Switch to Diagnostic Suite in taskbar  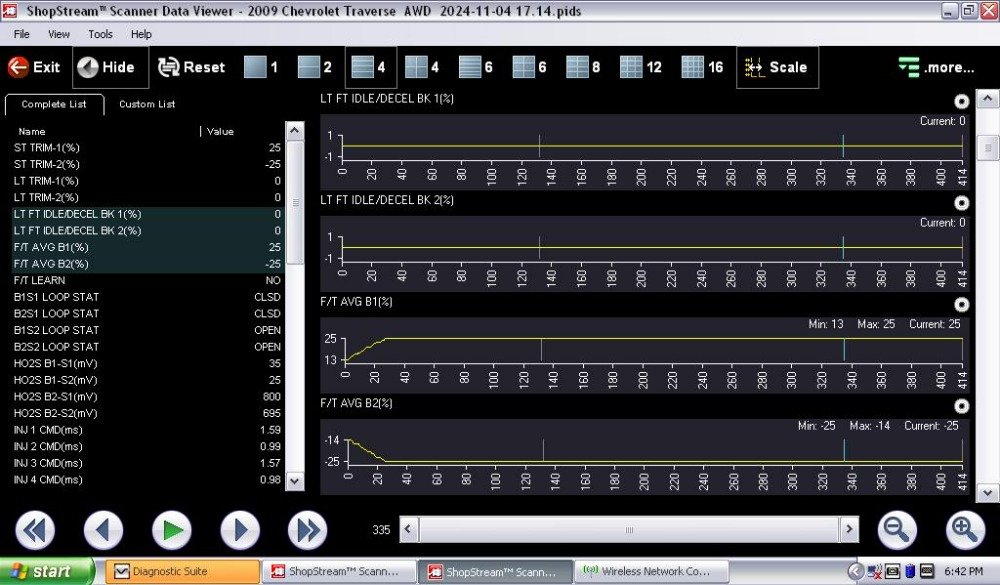(182, 572)
